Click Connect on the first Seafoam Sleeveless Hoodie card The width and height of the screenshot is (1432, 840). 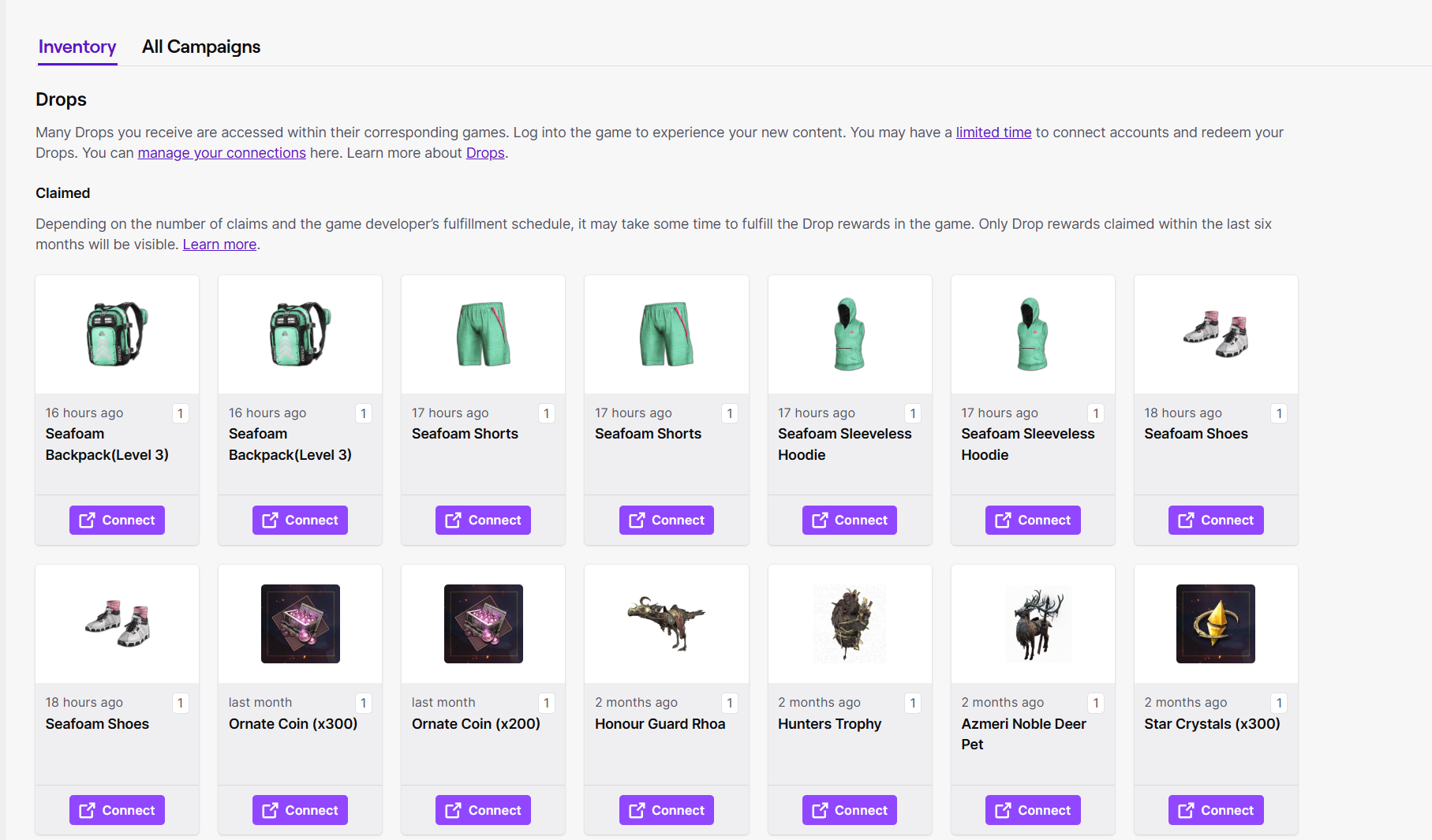850,520
